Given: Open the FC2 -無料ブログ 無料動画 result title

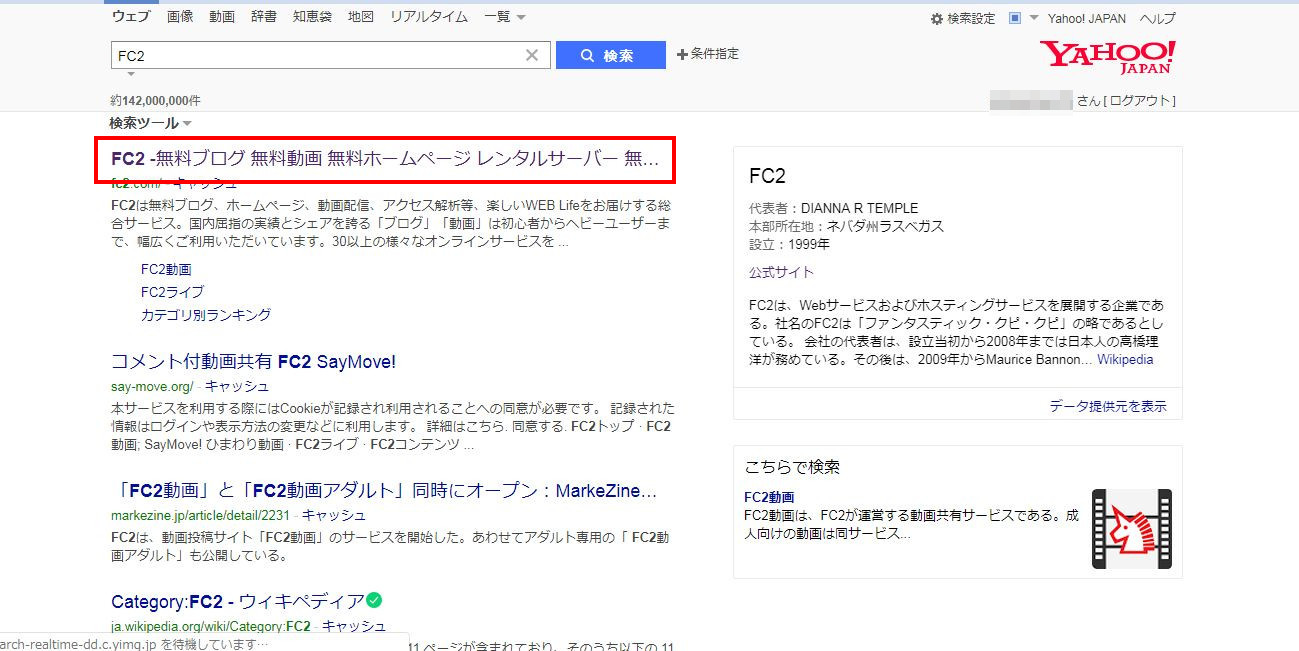Looking at the screenshot, I should [385, 159].
